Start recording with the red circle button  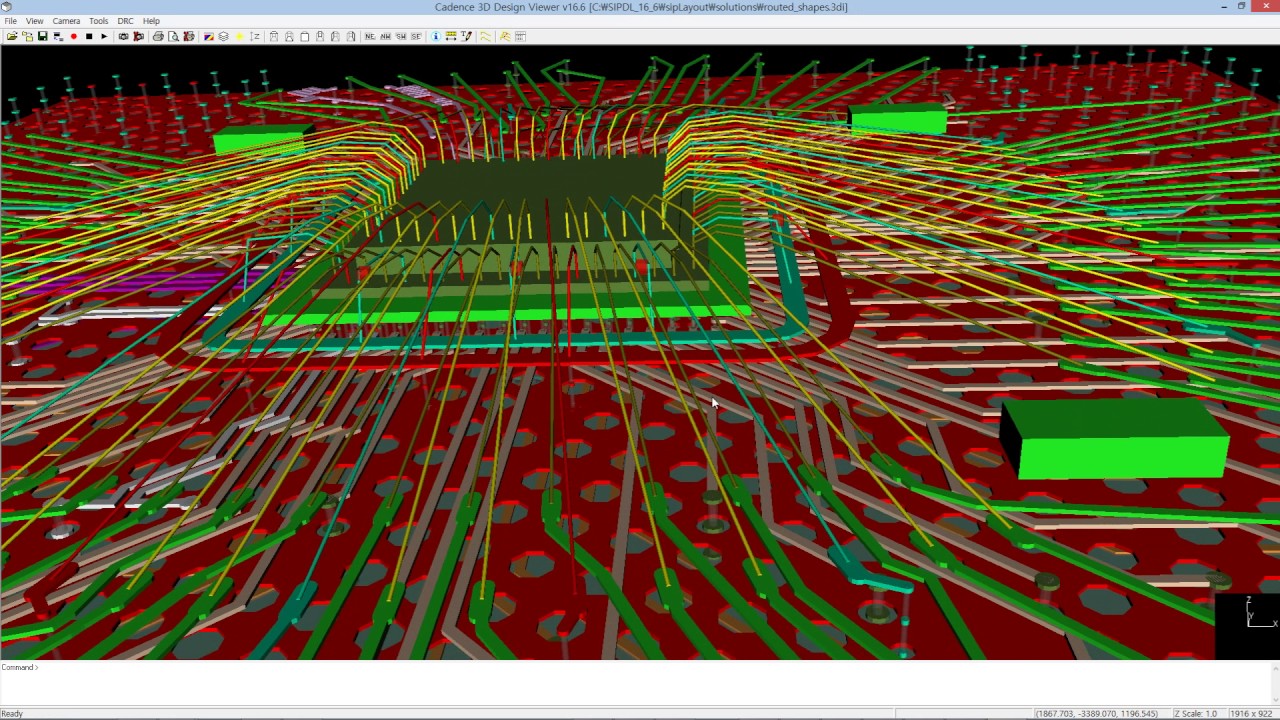74,36
